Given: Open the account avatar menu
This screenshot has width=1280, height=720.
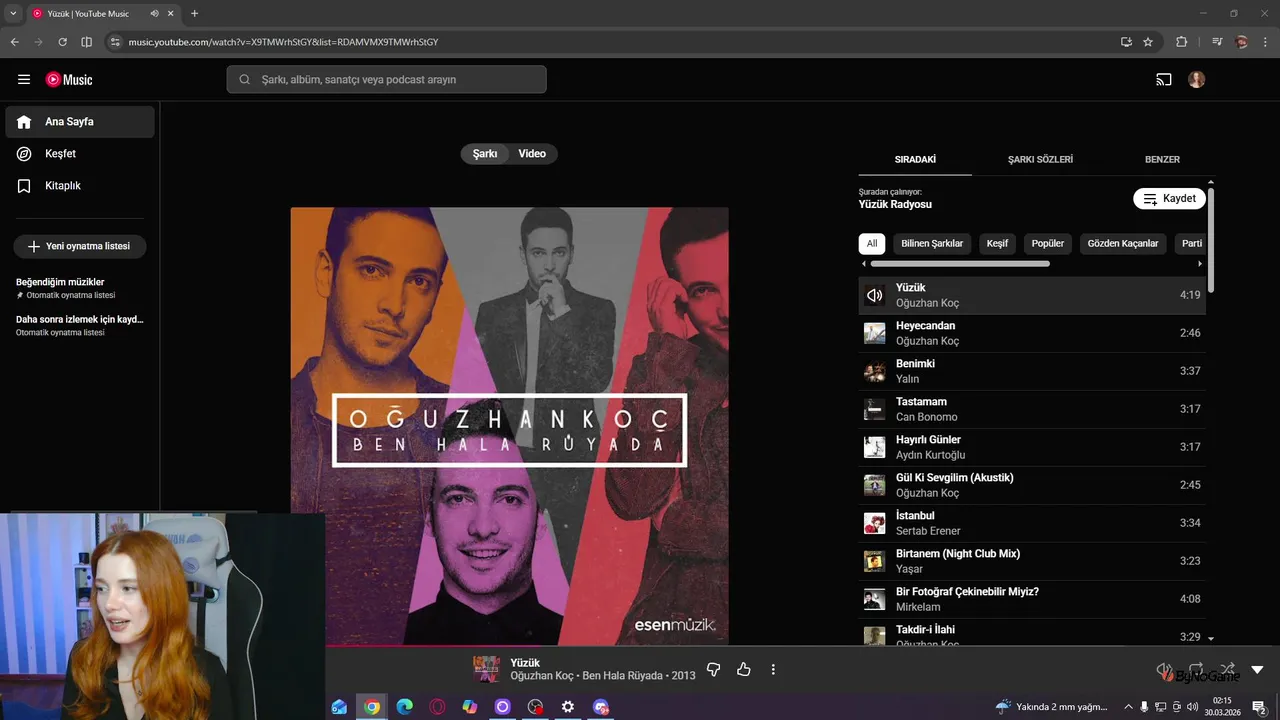Looking at the screenshot, I should coord(1197,80).
